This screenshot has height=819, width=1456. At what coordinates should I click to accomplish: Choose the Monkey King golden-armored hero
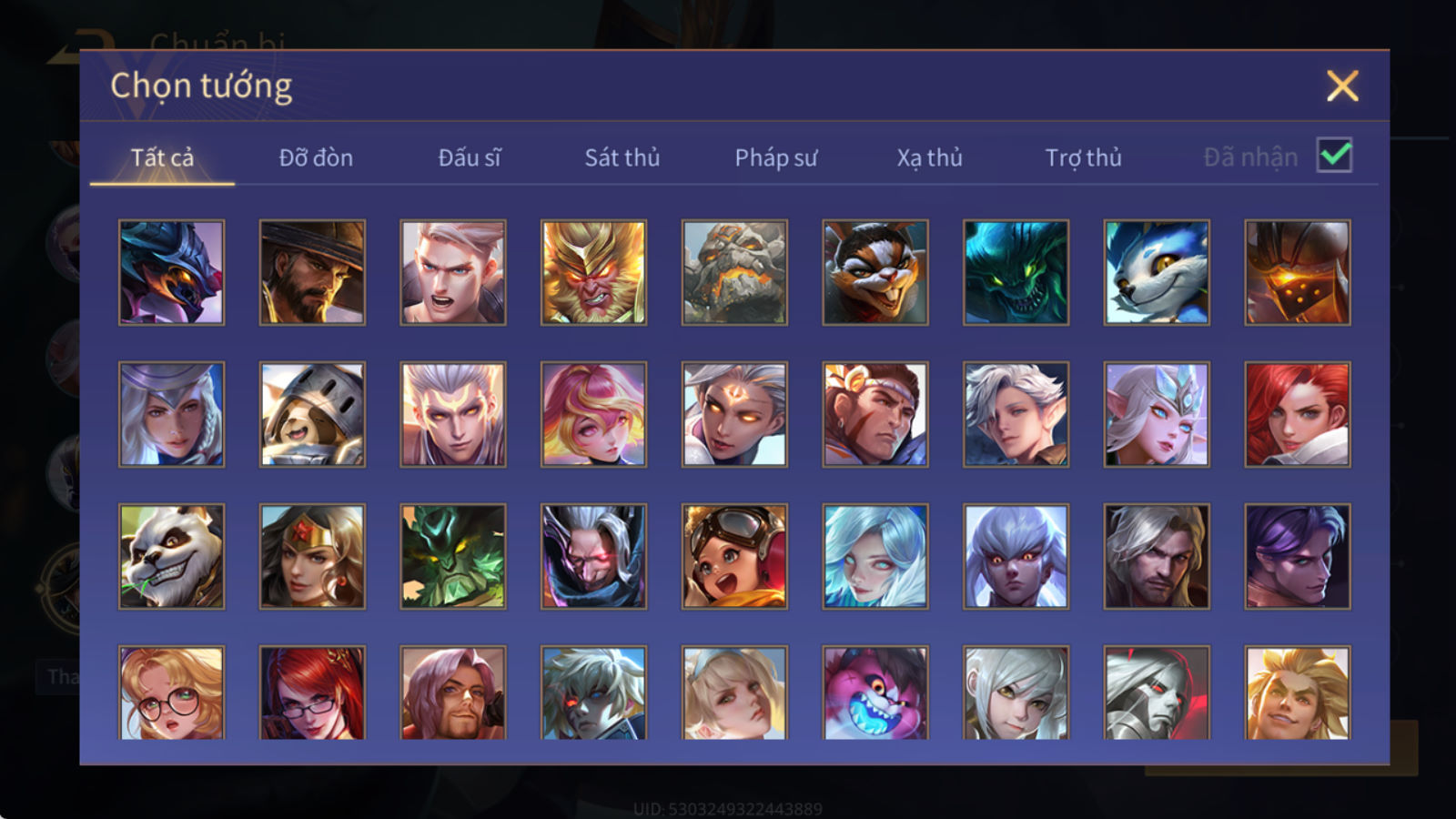pos(593,272)
